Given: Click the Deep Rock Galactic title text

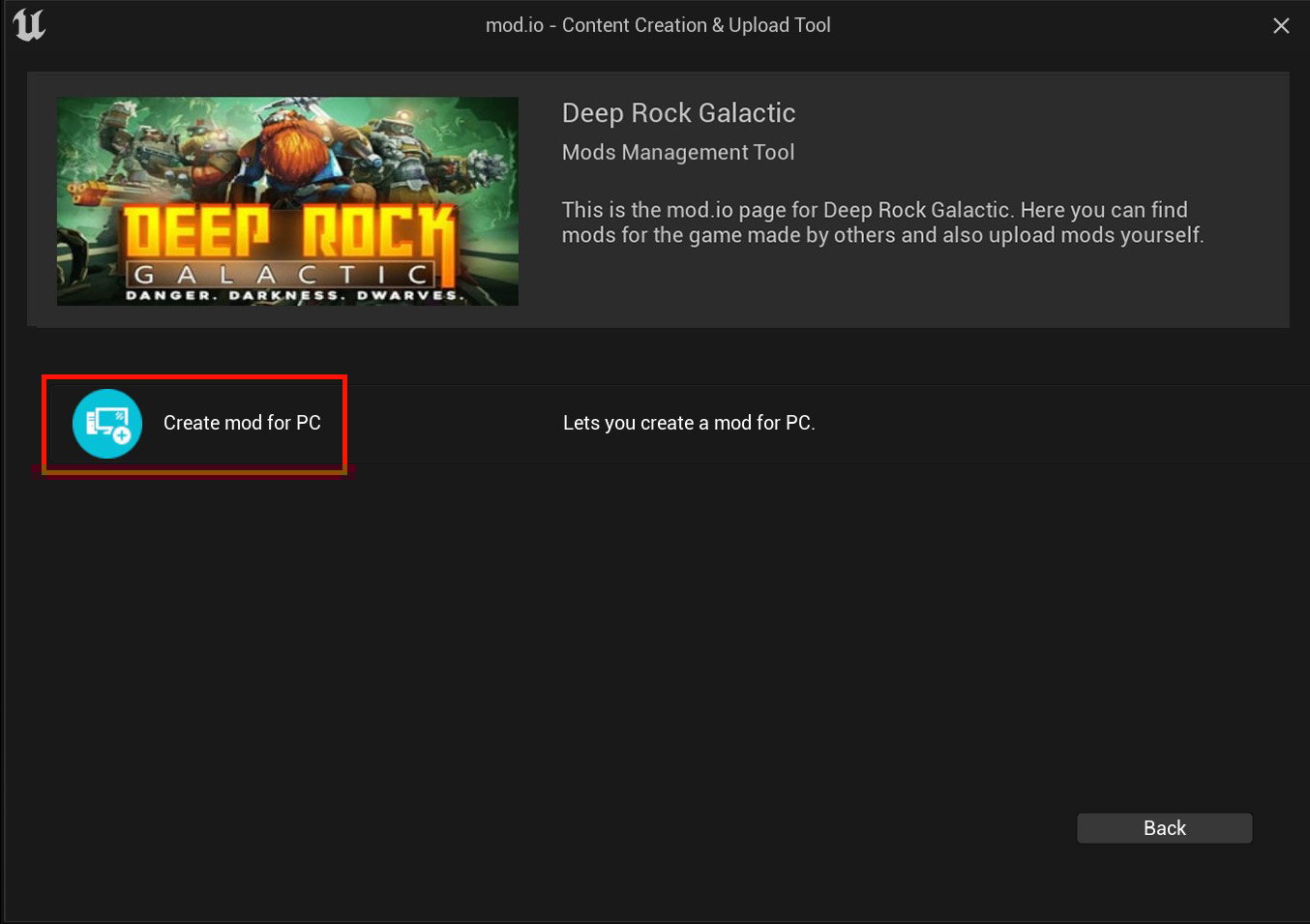Looking at the screenshot, I should tap(678, 113).
